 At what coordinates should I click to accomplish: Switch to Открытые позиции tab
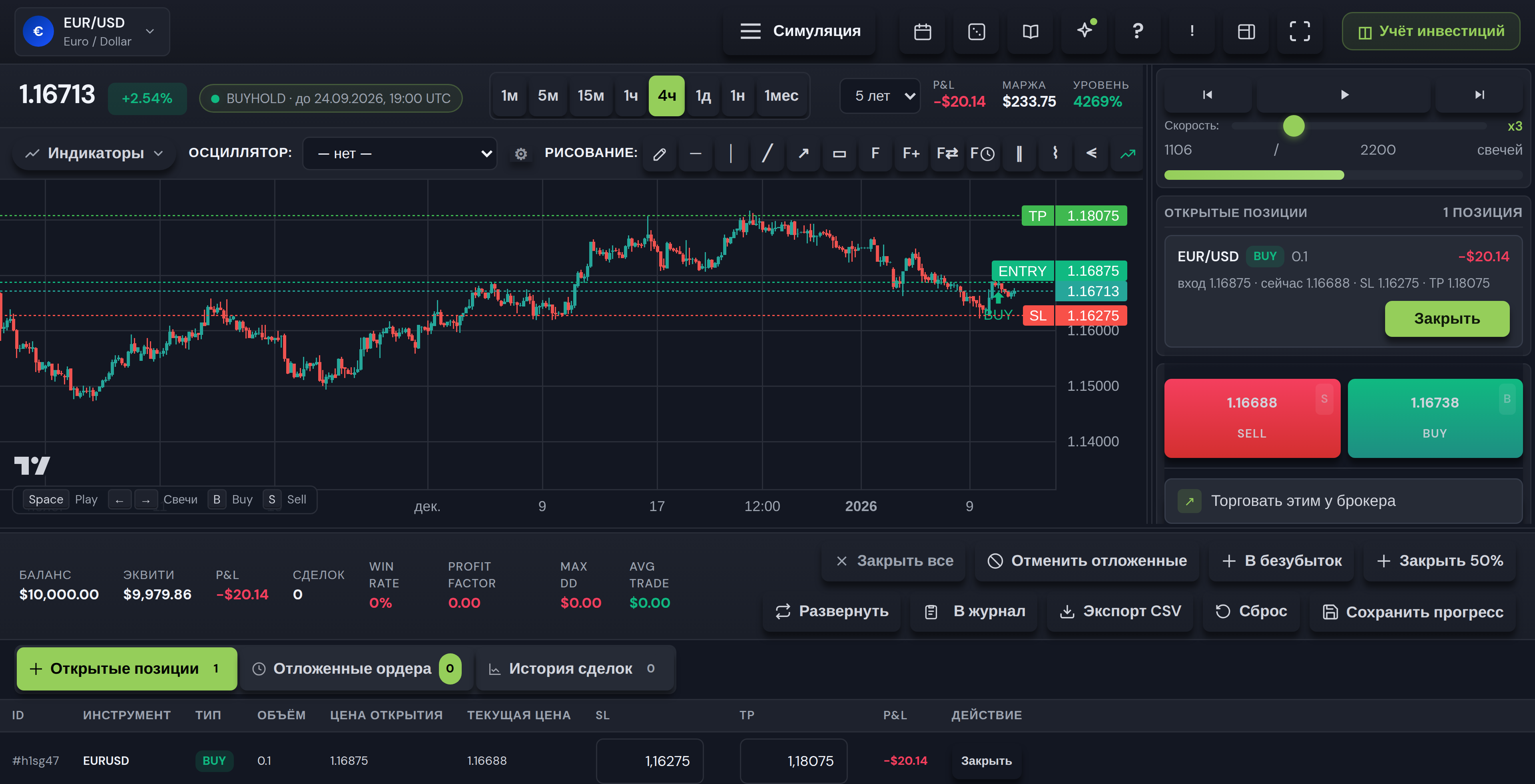pos(127,669)
